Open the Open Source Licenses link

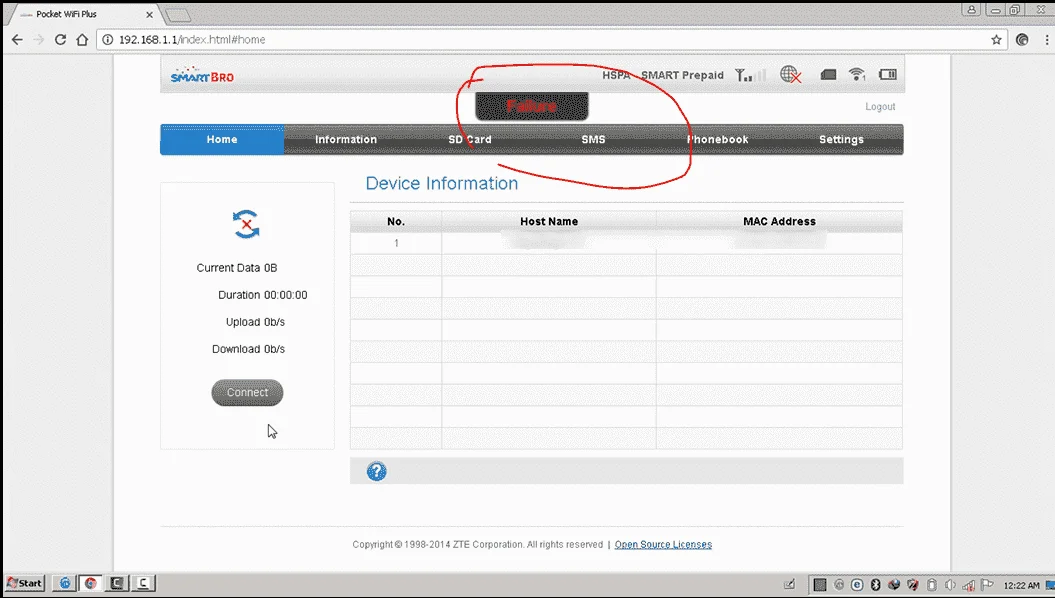pos(663,544)
